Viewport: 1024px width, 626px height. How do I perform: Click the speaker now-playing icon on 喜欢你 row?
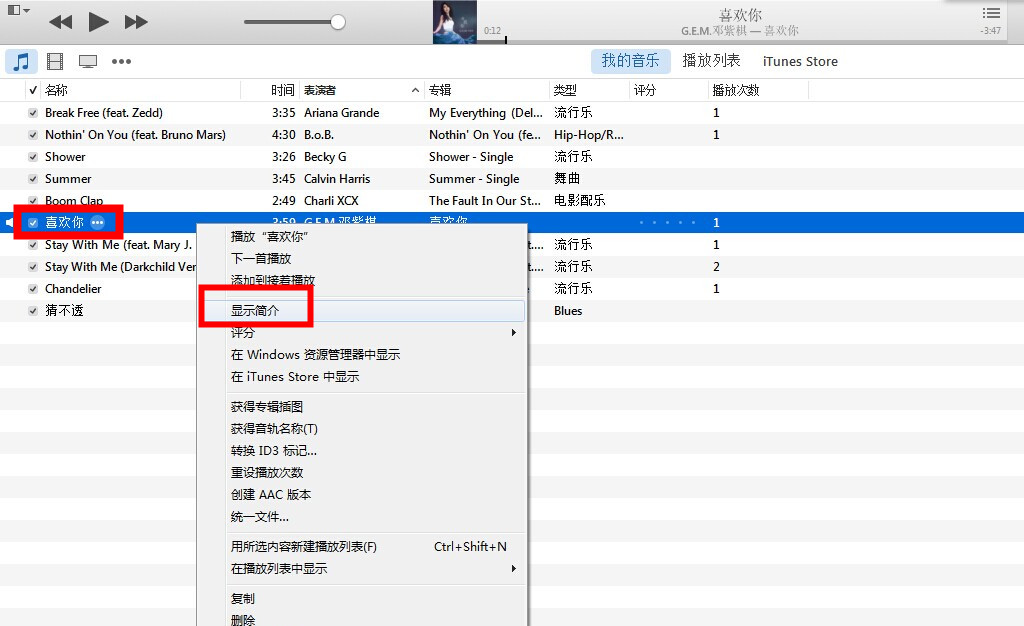point(10,223)
